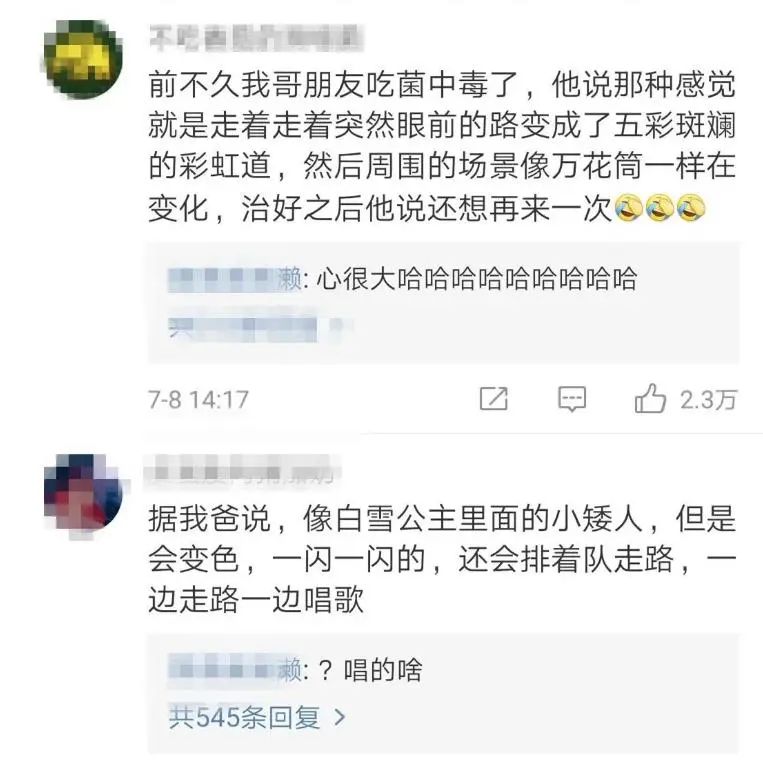Select the reply text ？唱的啥
Image resolution: width=763 pixels, height=761 pixels.
[x=370, y=670]
